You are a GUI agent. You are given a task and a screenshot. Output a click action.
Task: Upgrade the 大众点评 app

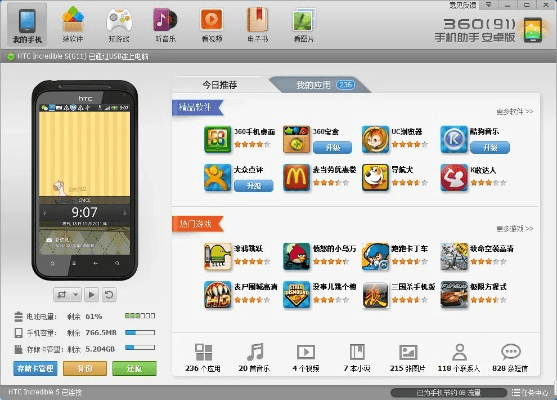click(x=254, y=185)
